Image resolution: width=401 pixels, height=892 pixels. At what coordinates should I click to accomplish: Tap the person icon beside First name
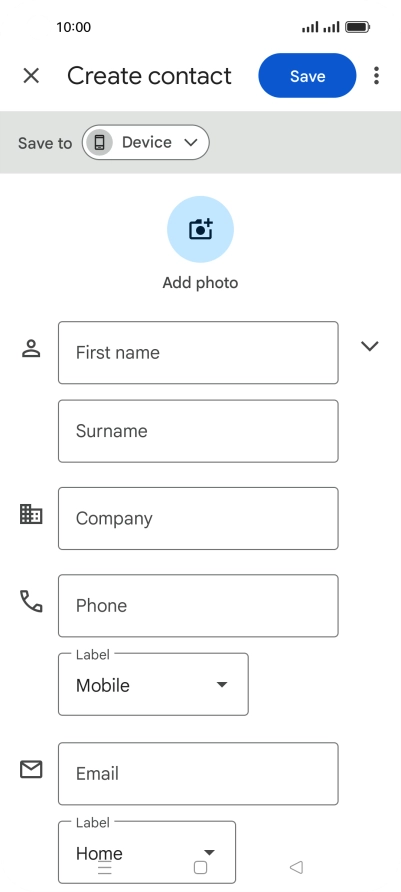tap(31, 348)
